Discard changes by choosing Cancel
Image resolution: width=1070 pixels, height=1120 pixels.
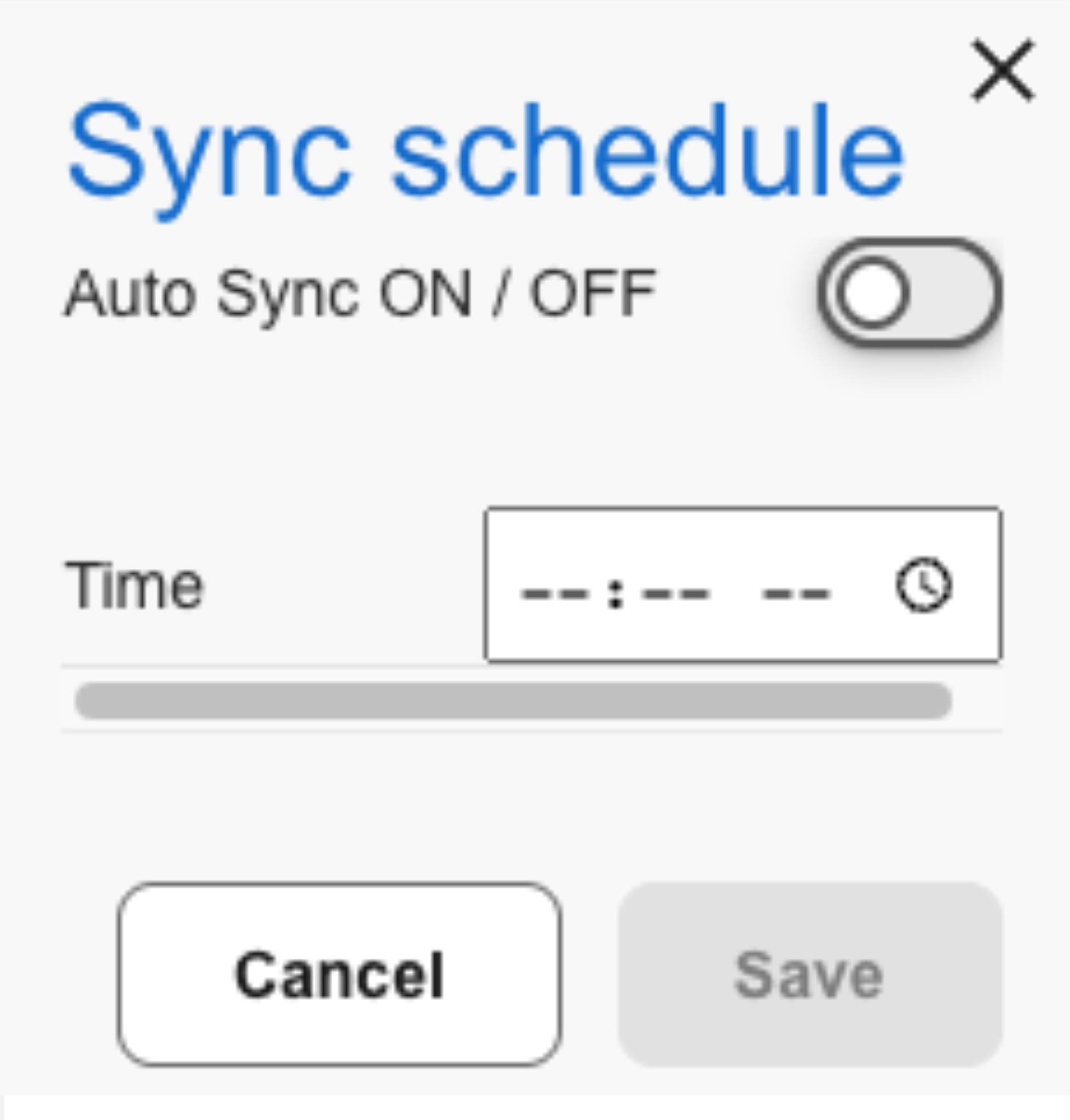point(340,974)
